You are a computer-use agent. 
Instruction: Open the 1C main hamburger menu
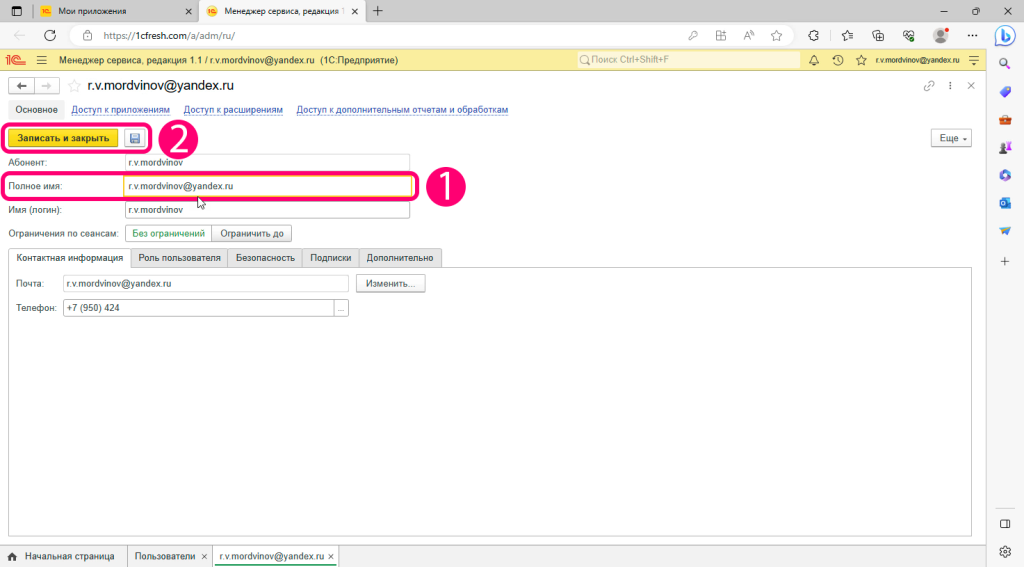click(42, 61)
